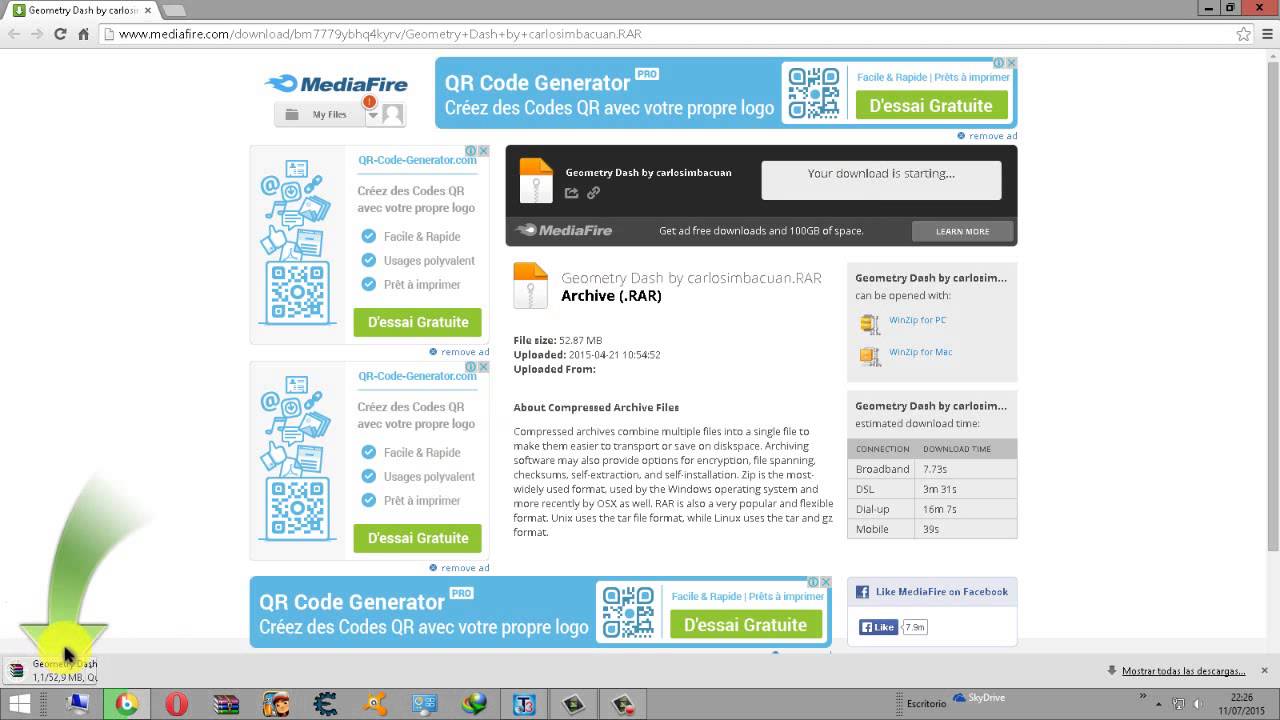
Task: Open Mostrar todas las descargas link
Action: 1183,671
